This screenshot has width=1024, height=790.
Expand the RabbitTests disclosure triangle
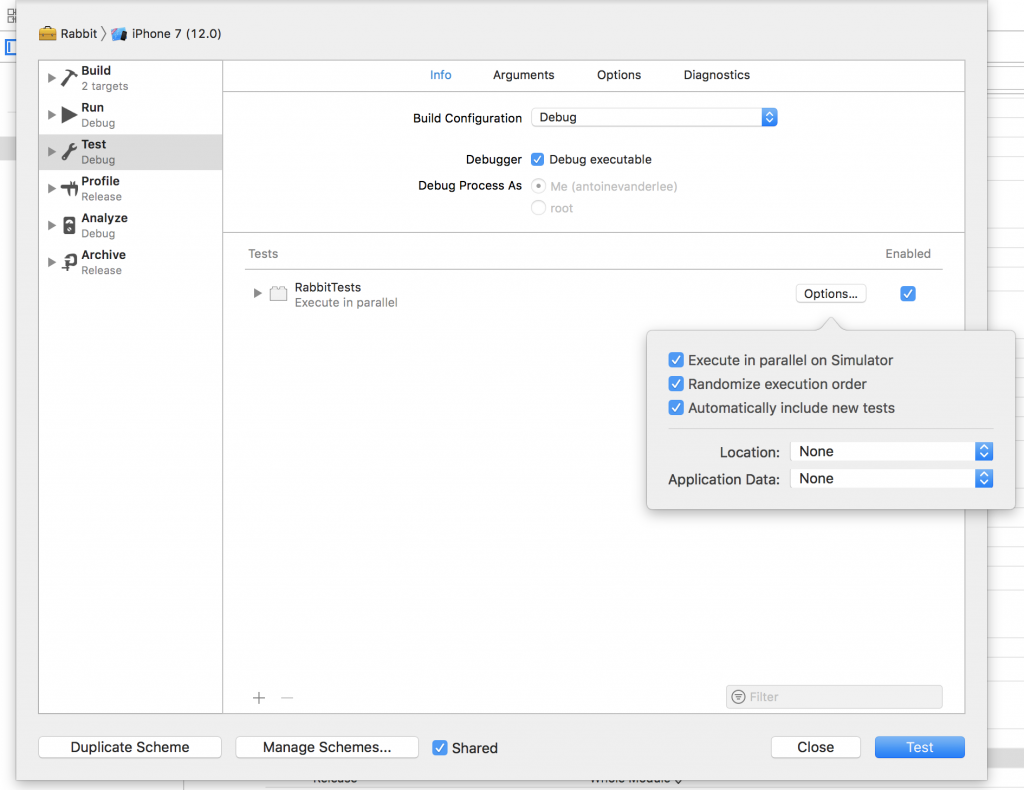click(x=257, y=293)
